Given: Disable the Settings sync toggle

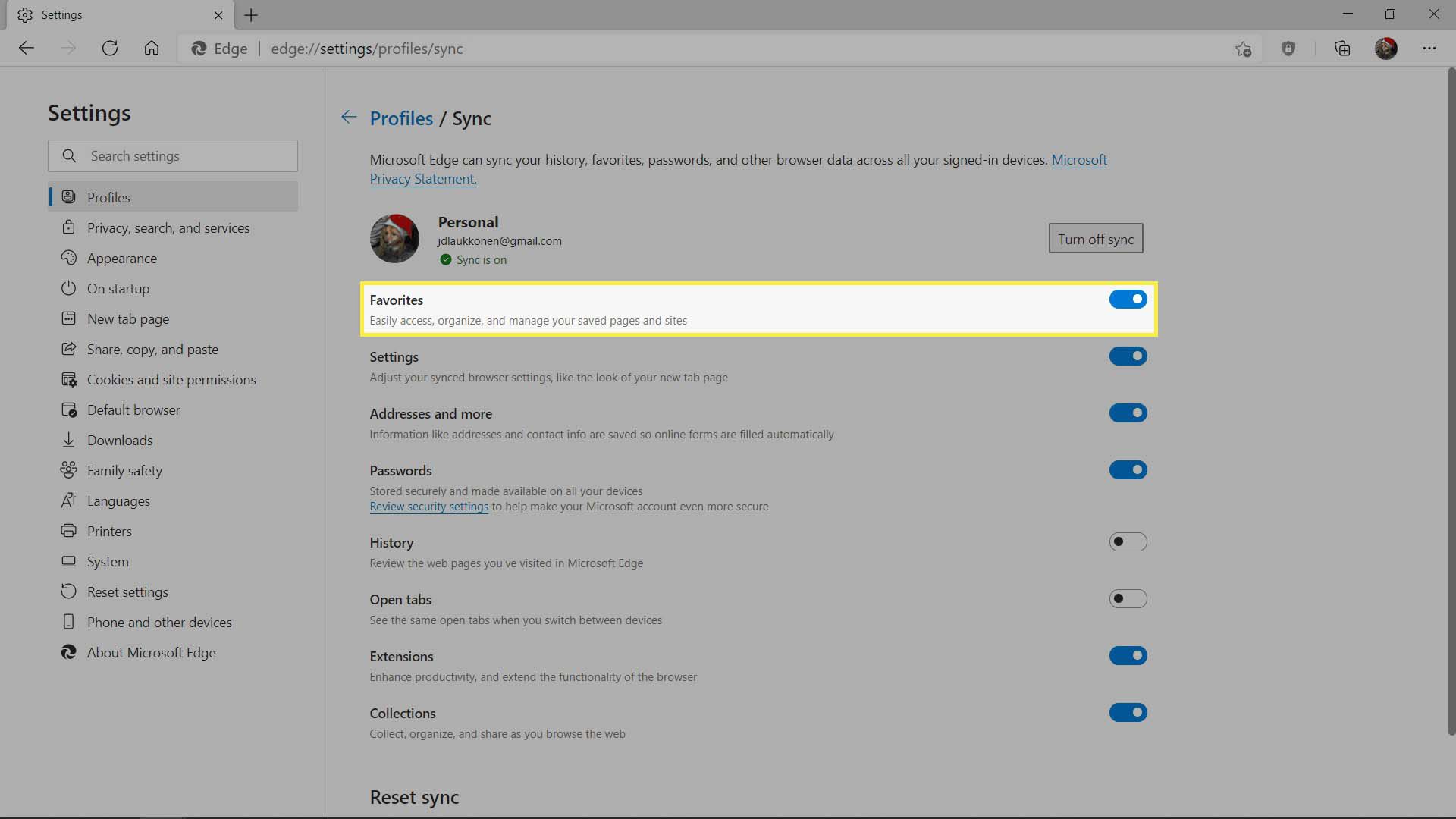Looking at the screenshot, I should (1128, 356).
